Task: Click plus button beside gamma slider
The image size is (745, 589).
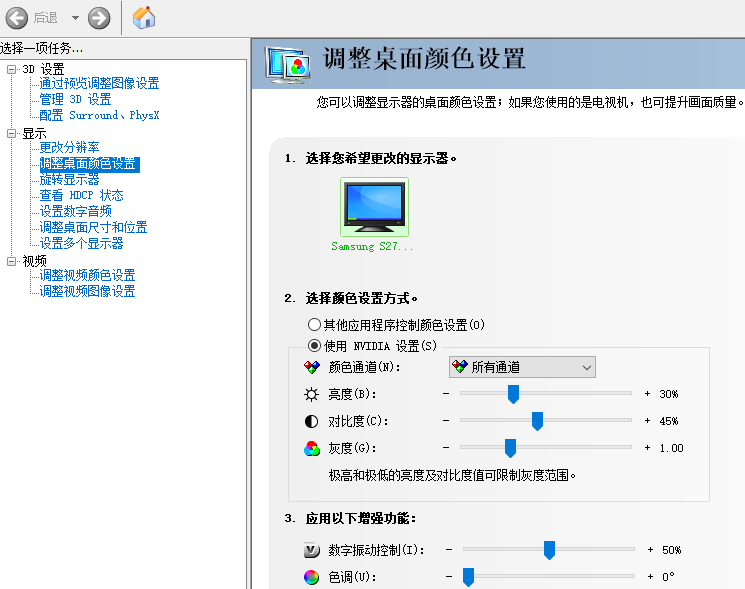Action: [x=647, y=448]
